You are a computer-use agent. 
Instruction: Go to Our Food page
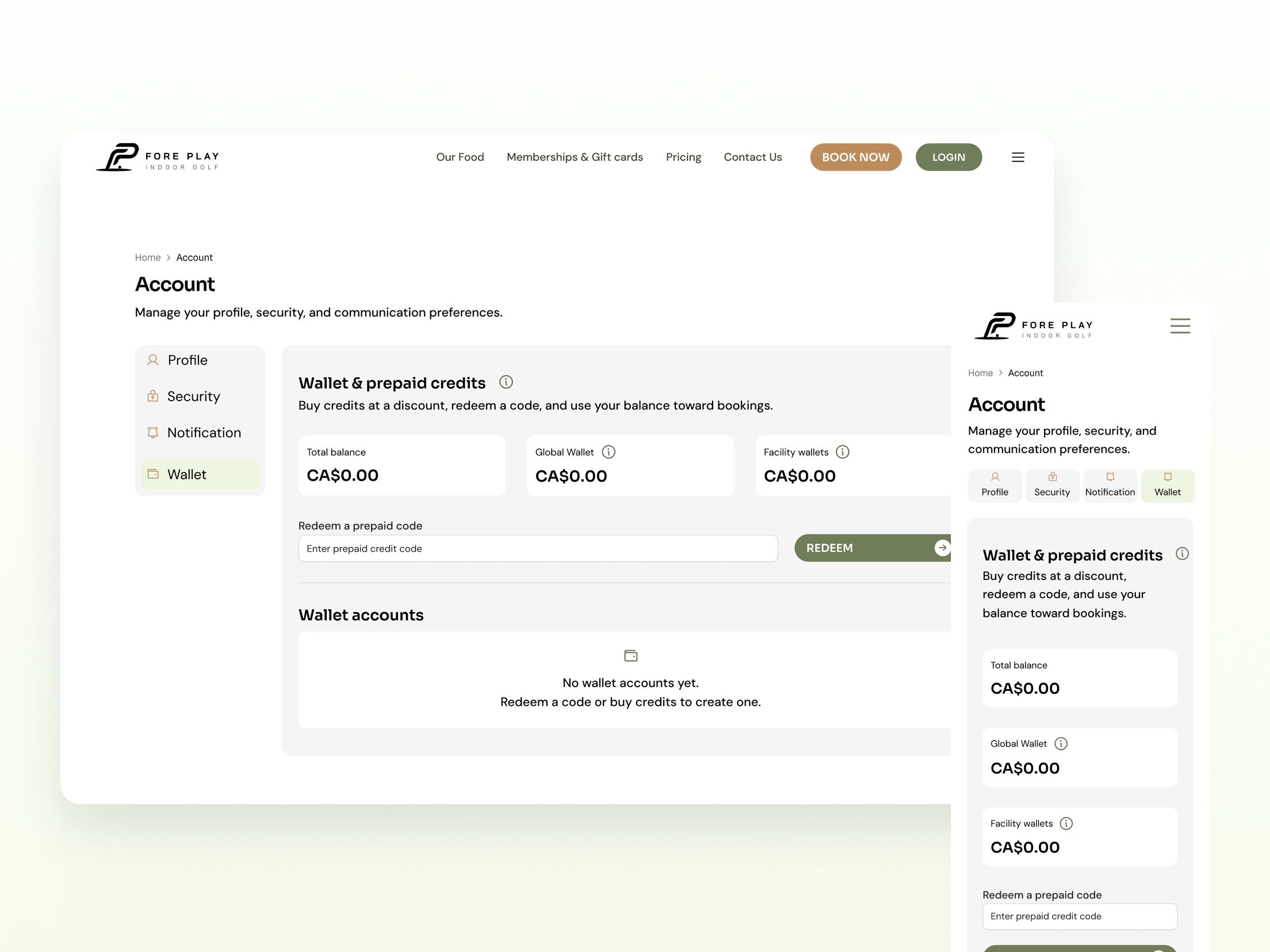pos(460,157)
